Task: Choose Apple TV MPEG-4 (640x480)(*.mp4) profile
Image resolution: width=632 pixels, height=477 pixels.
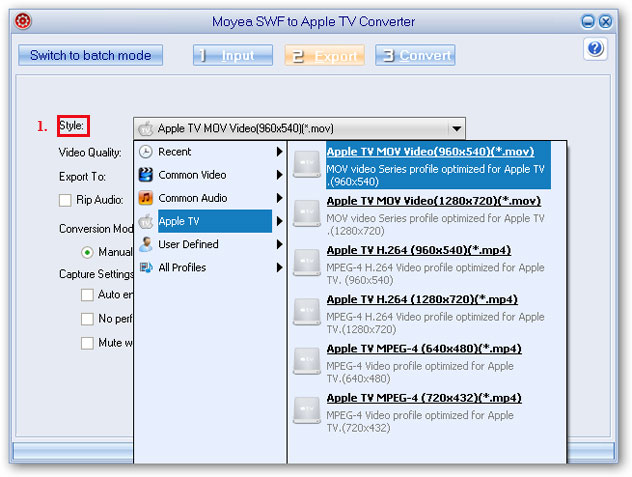Action: [x=424, y=348]
